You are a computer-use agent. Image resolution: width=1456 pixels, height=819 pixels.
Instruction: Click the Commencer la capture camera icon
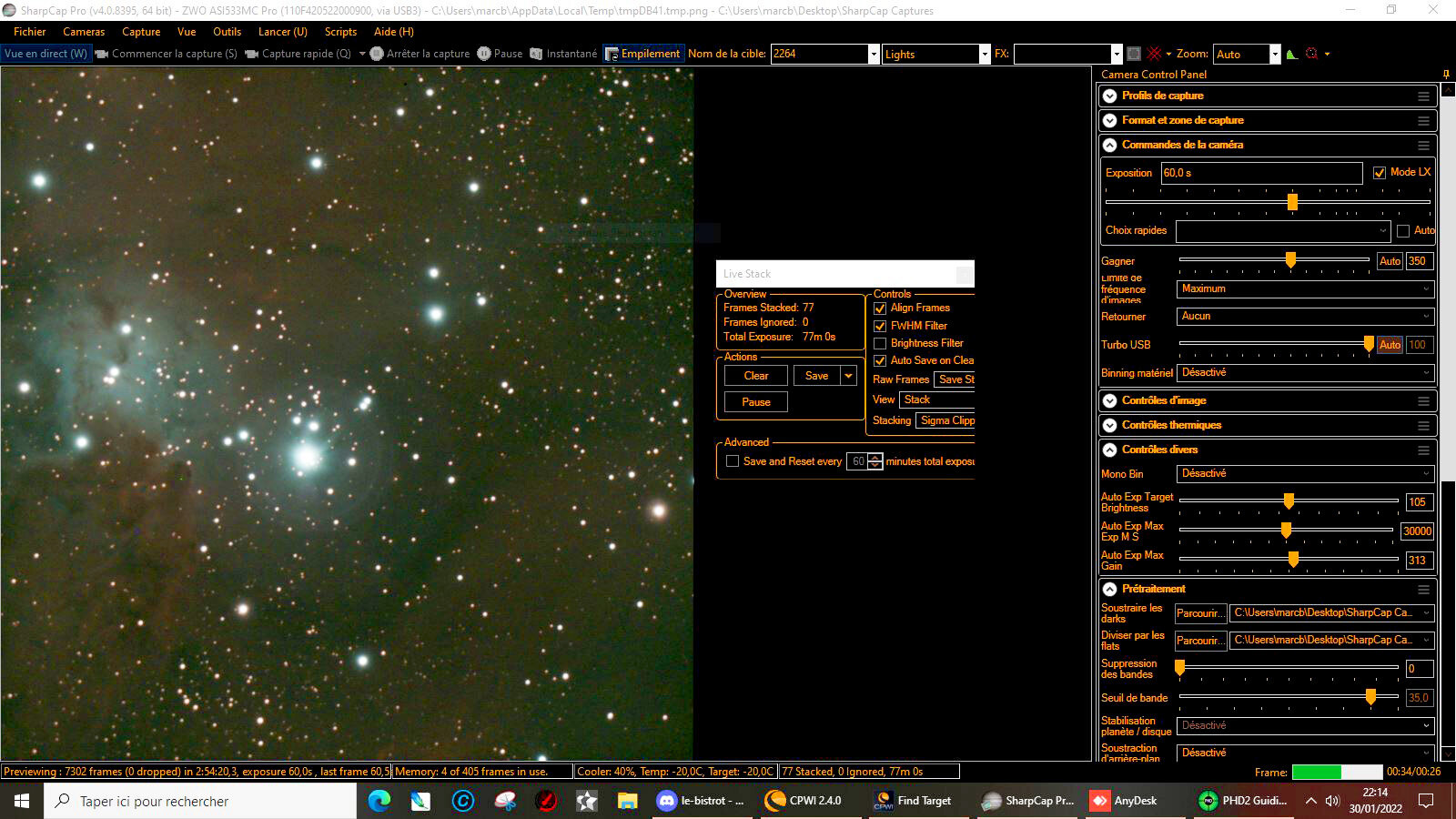click(x=102, y=54)
